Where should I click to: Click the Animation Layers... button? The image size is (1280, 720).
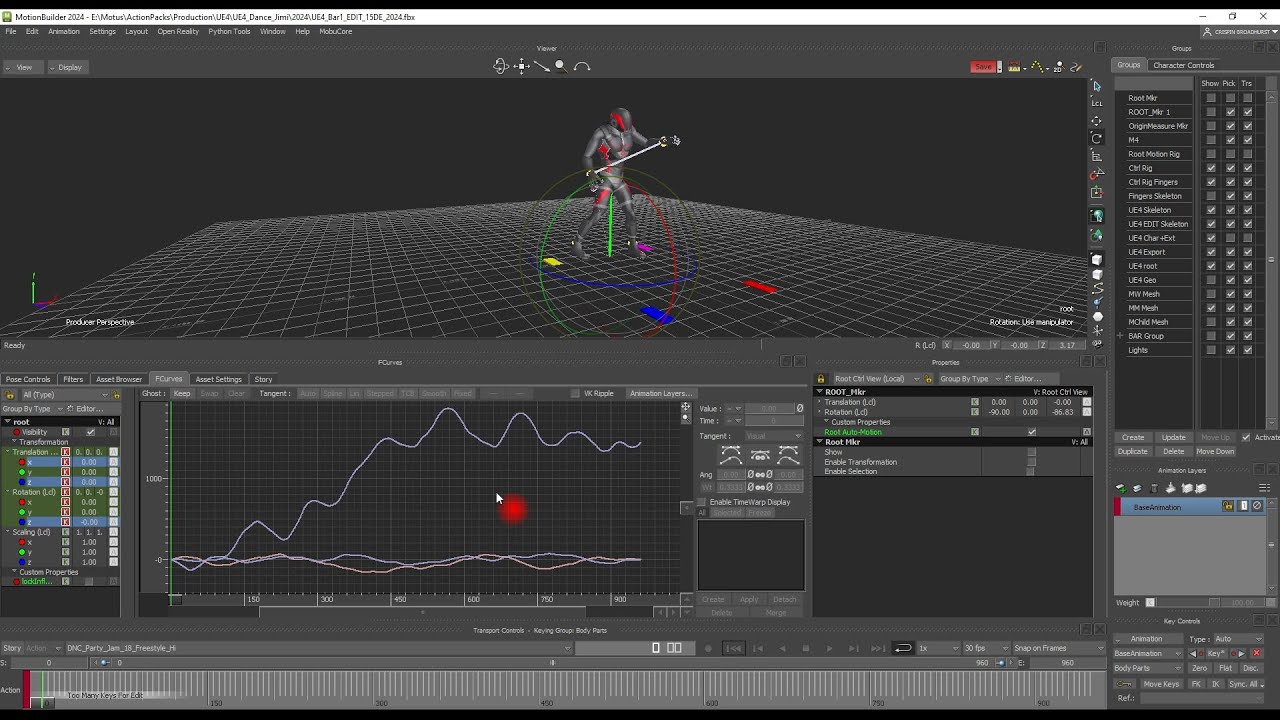tap(659, 393)
